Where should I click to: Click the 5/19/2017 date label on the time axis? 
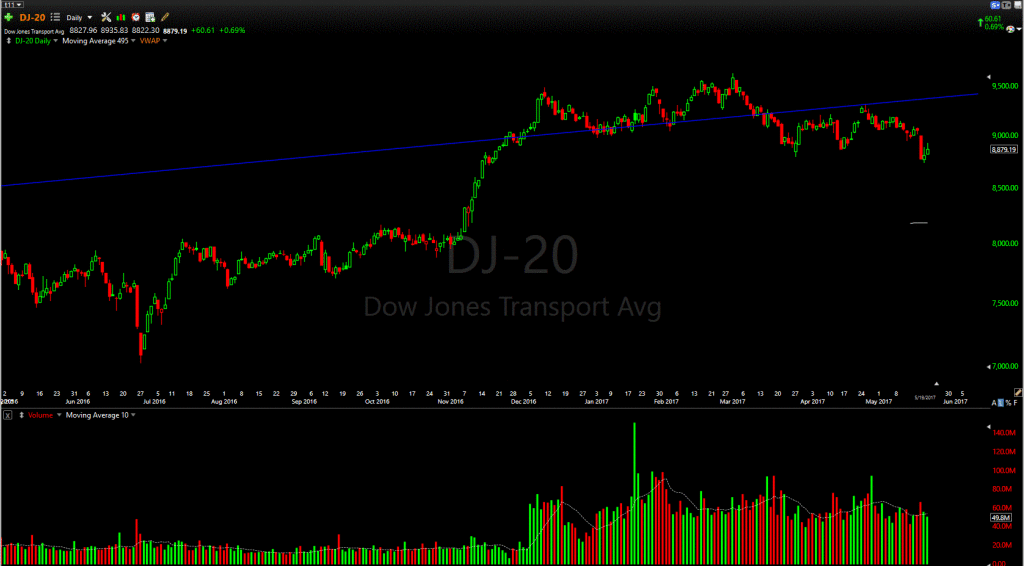(927, 397)
